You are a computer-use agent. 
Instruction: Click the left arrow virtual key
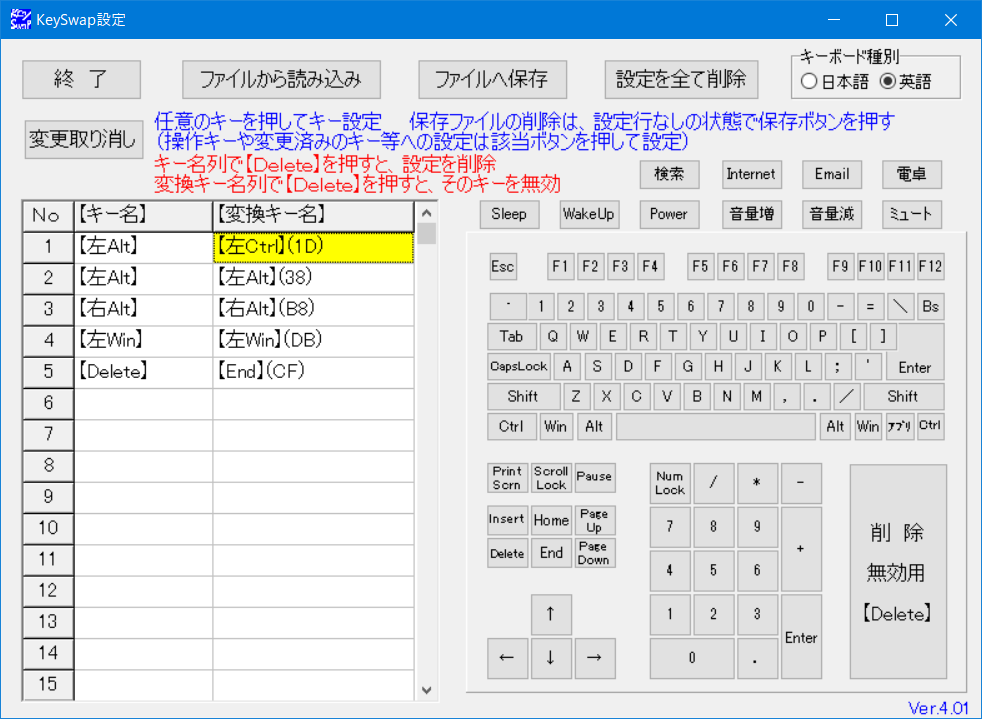pos(507,658)
